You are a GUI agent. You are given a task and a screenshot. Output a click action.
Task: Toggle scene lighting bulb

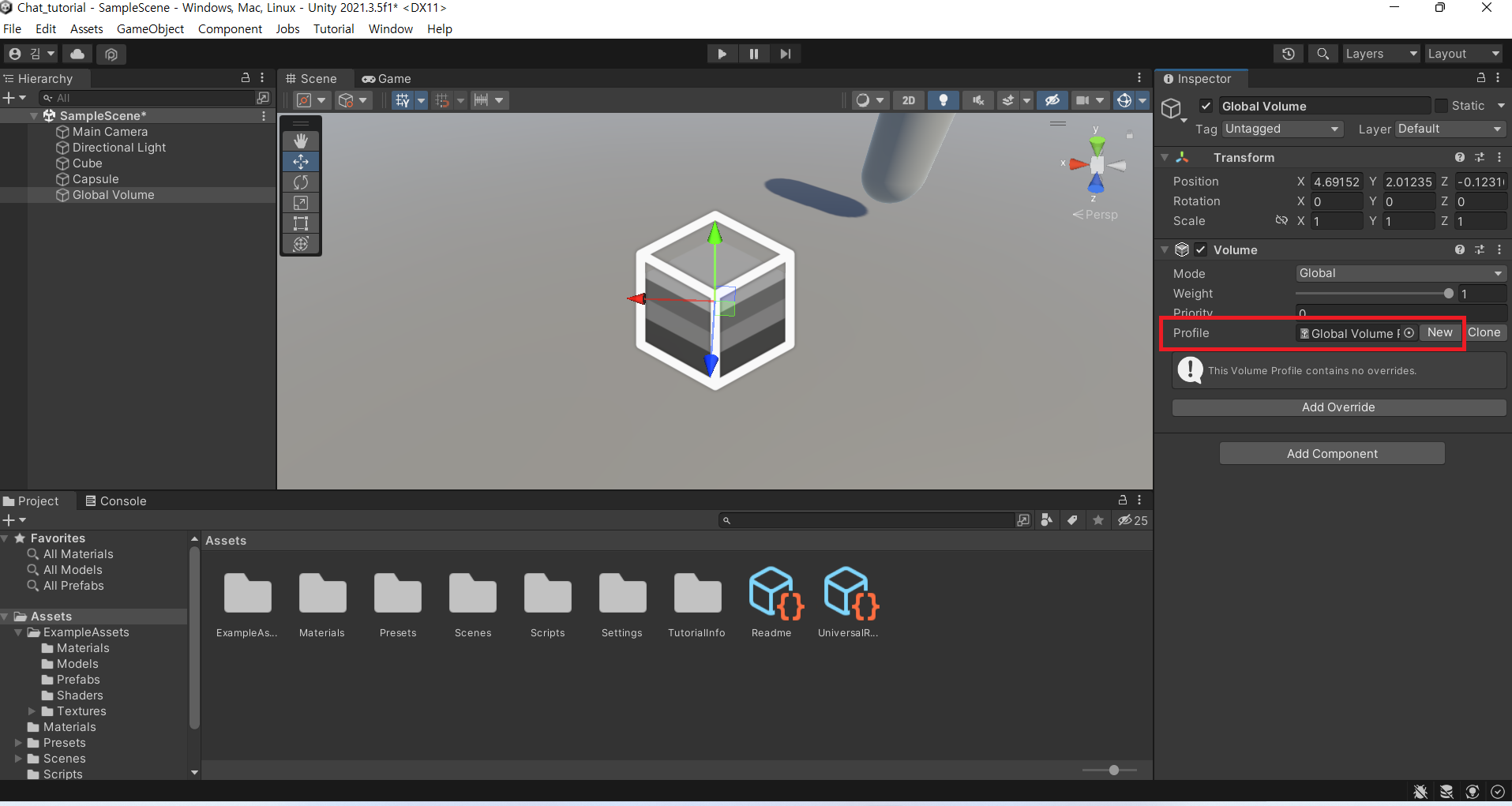tap(944, 100)
